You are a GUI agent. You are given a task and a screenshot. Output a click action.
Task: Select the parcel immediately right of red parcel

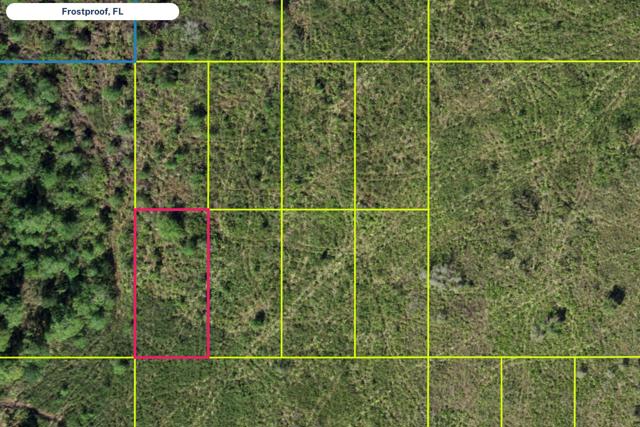(x=245, y=283)
